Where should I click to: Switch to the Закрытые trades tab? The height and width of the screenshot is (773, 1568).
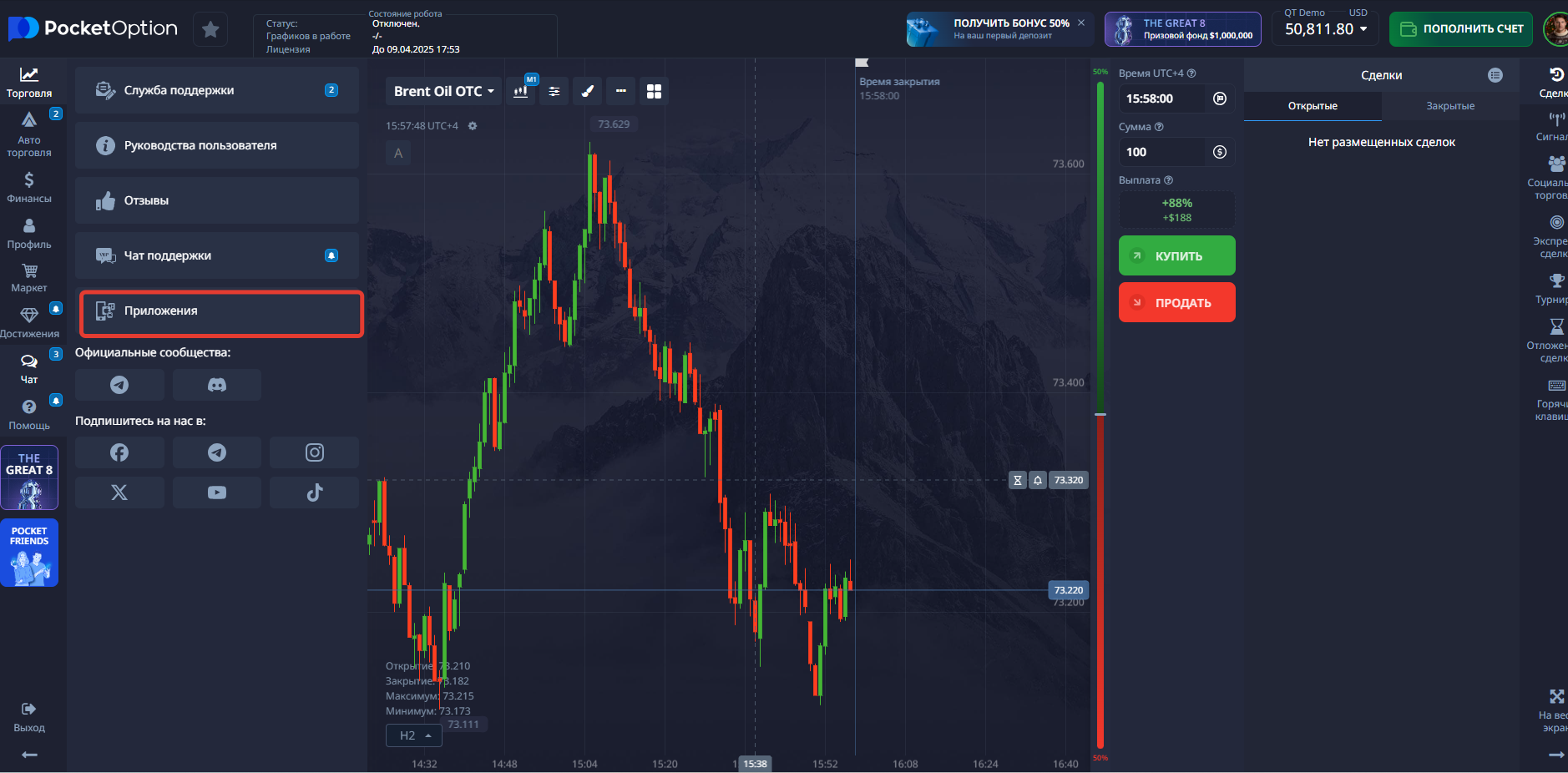pyautogui.click(x=1451, y=106)
